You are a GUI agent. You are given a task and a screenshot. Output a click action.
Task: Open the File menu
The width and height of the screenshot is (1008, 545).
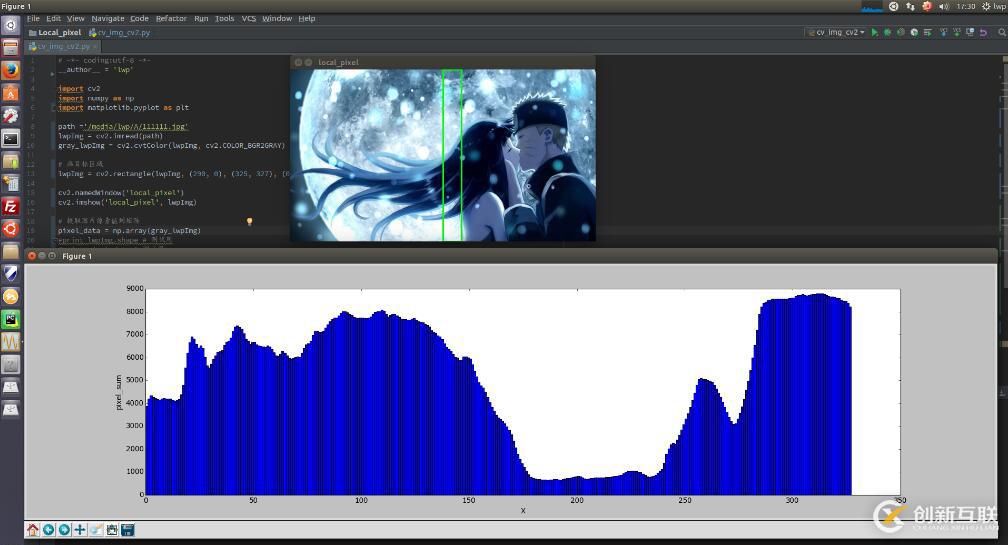coord(33,19)
